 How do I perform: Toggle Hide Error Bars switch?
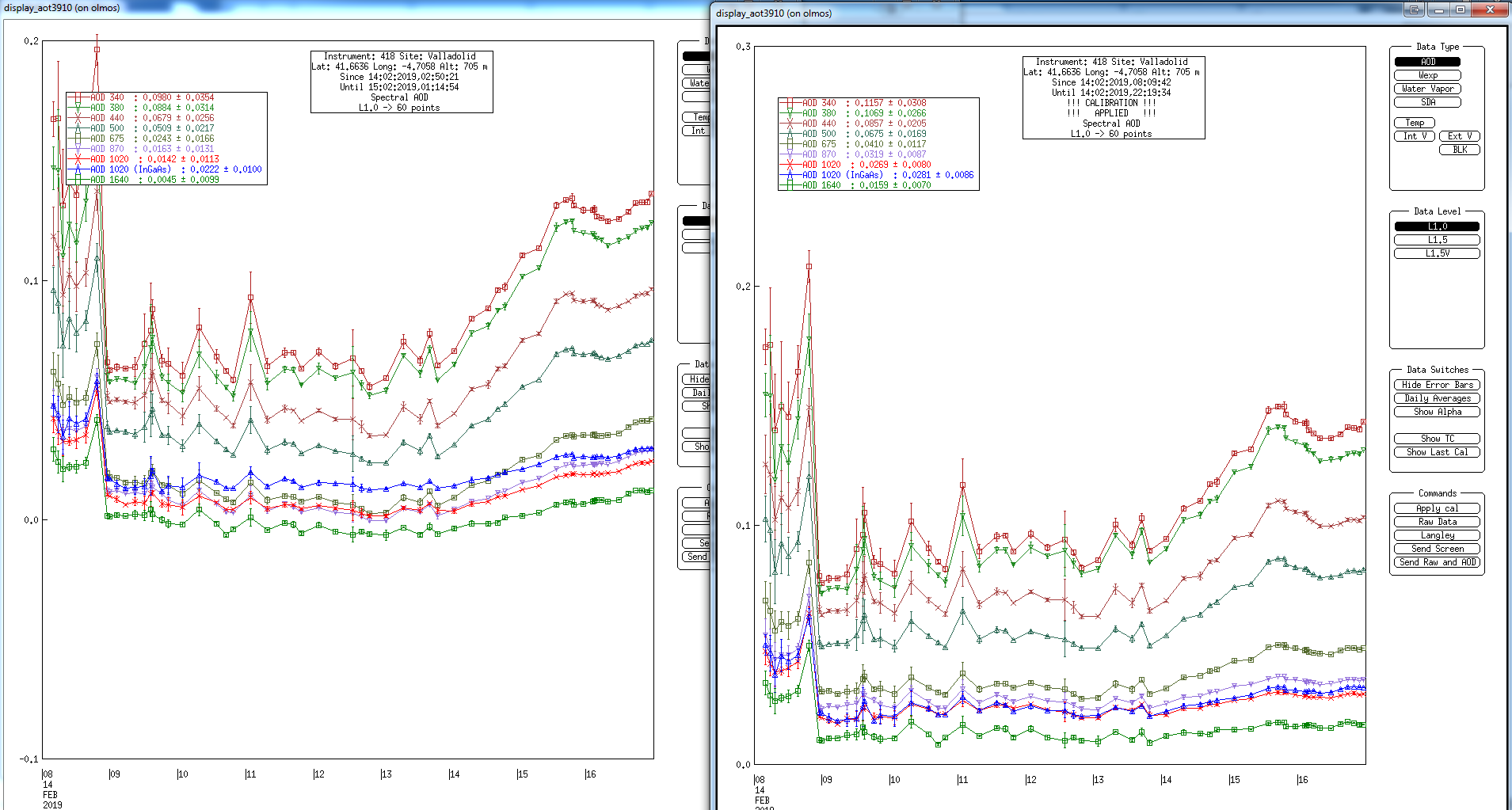tap(1437, 385)
